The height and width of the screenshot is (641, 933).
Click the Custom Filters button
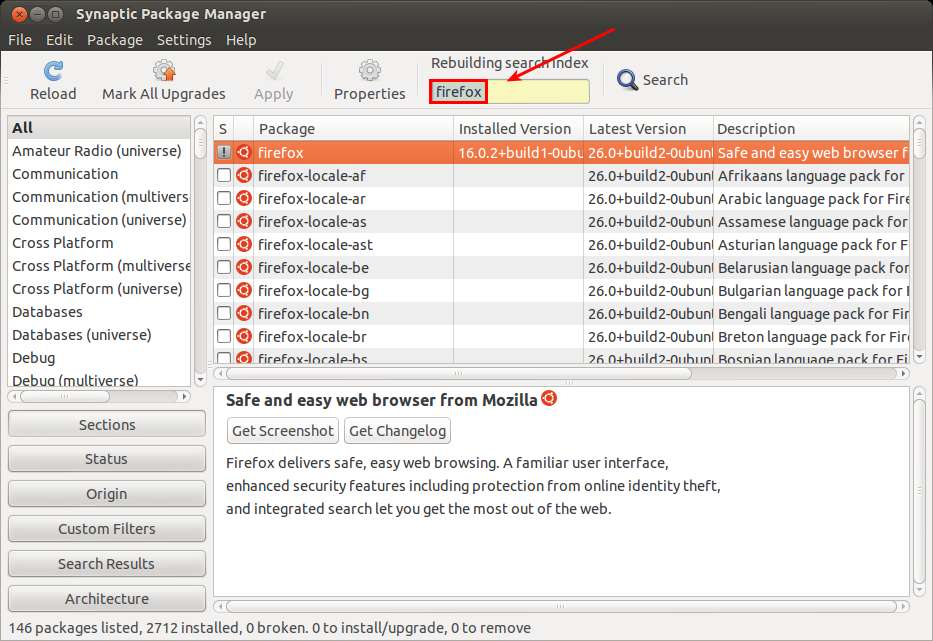[x=107, y=529]
